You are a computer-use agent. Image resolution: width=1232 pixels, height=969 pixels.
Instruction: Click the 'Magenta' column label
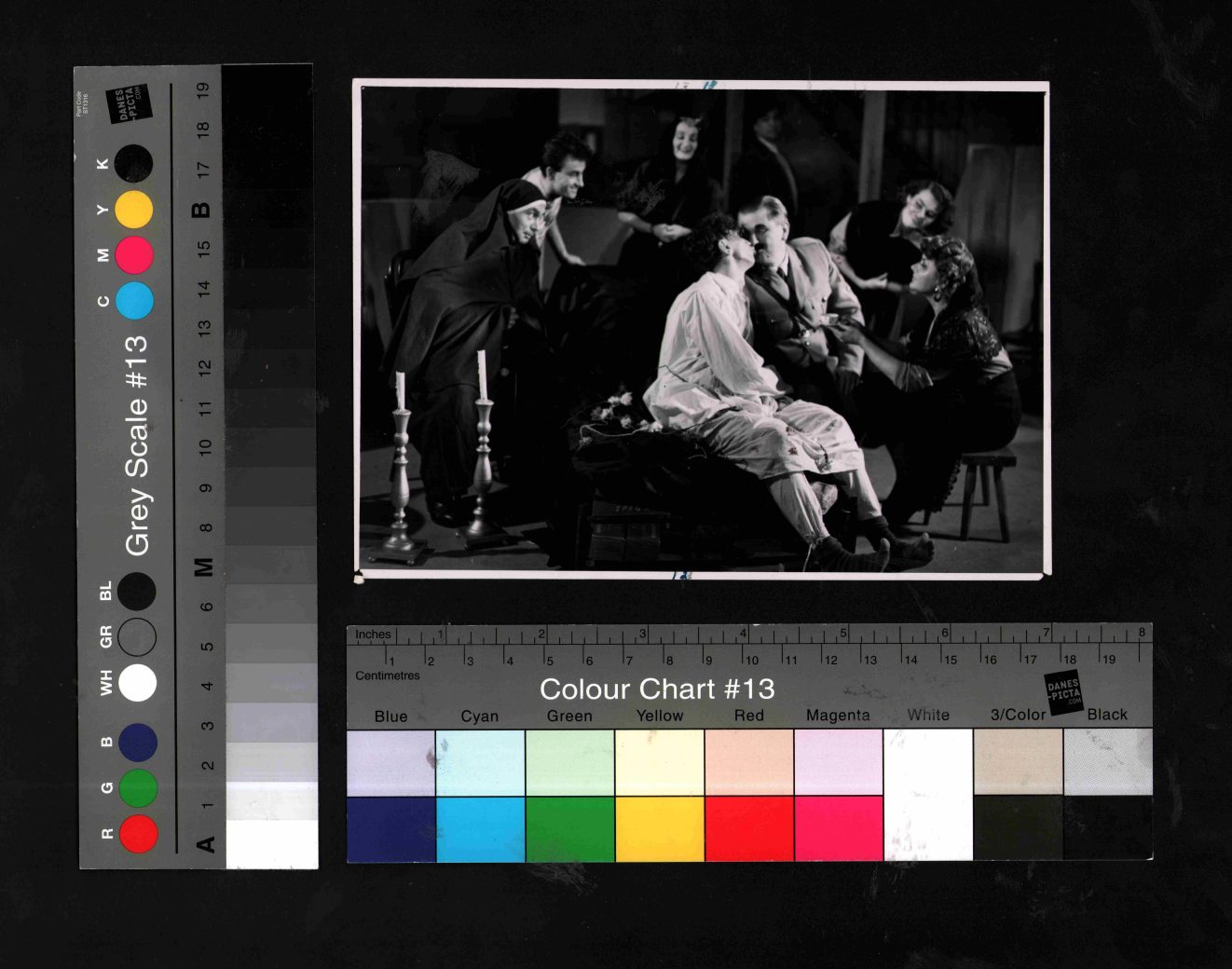838,716
